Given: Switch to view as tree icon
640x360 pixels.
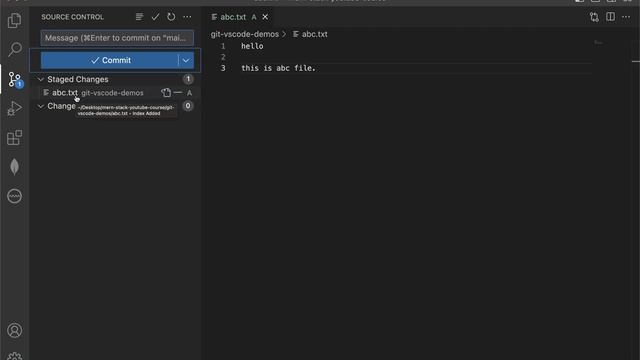Looking at the screenshot, I should (x=139, y=17).
